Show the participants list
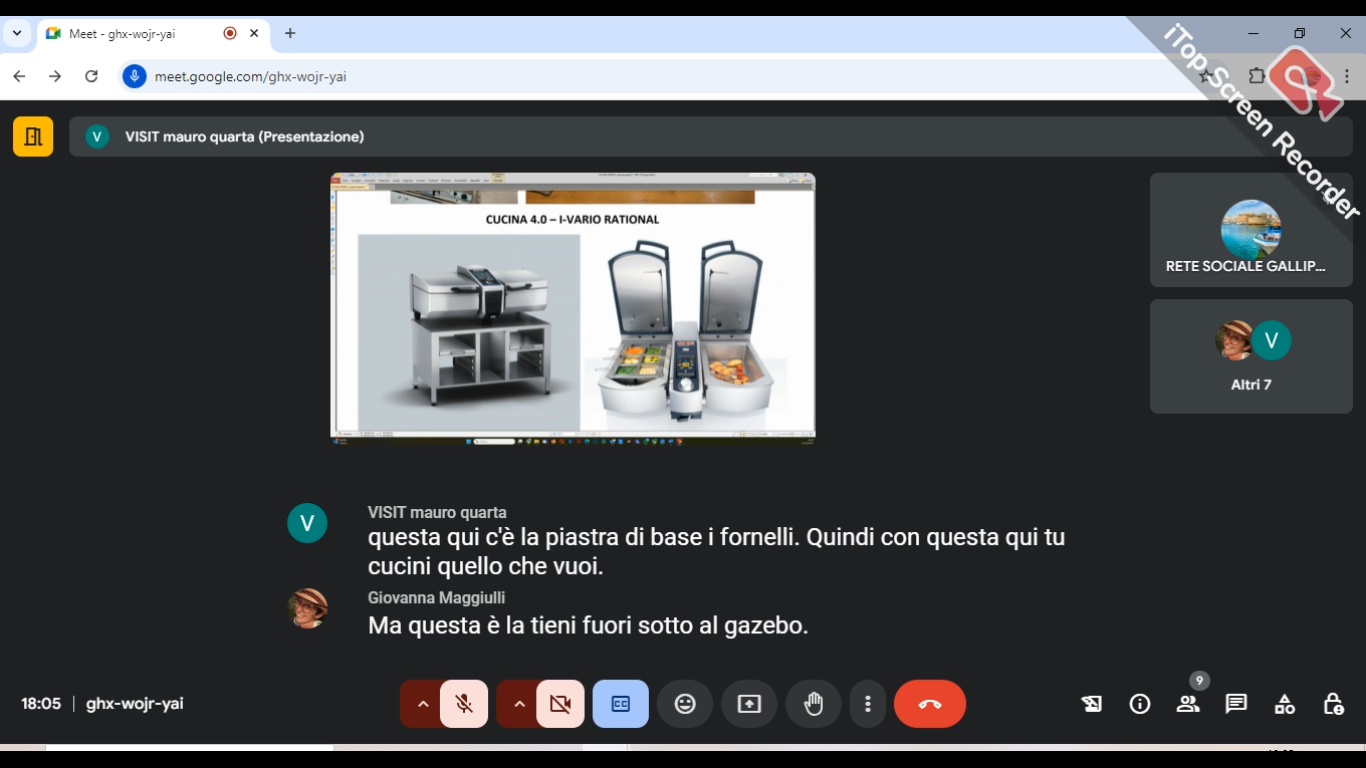 point(1188,704)
